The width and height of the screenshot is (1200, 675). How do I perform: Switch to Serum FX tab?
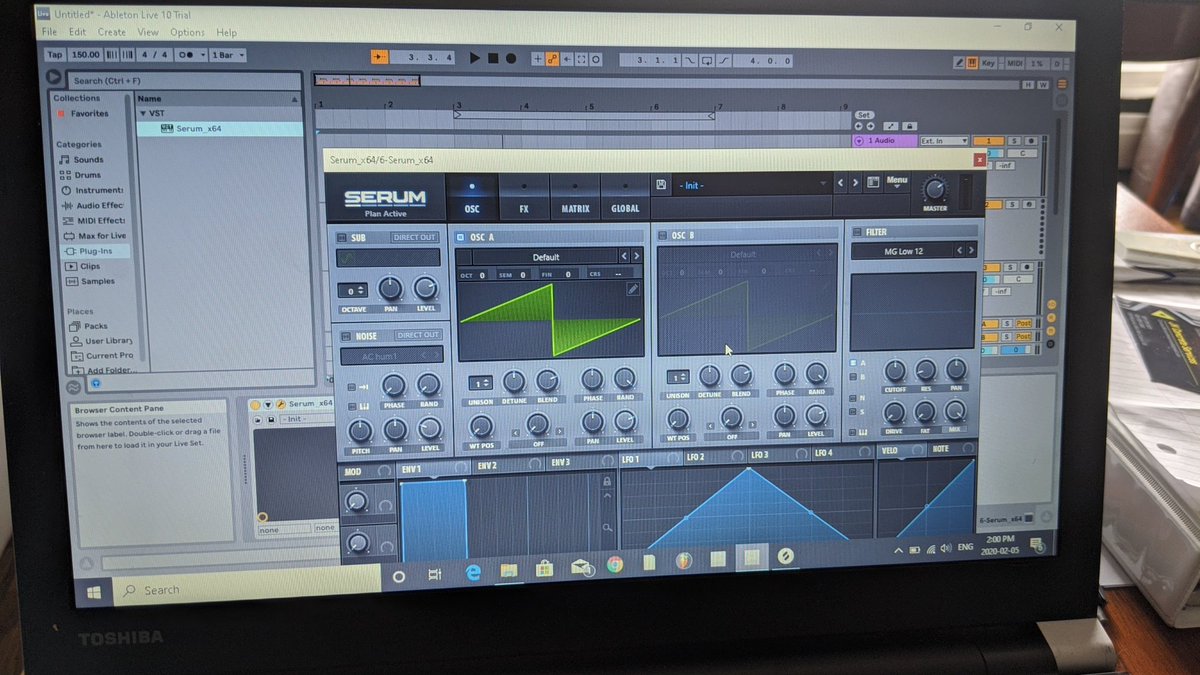523,197
